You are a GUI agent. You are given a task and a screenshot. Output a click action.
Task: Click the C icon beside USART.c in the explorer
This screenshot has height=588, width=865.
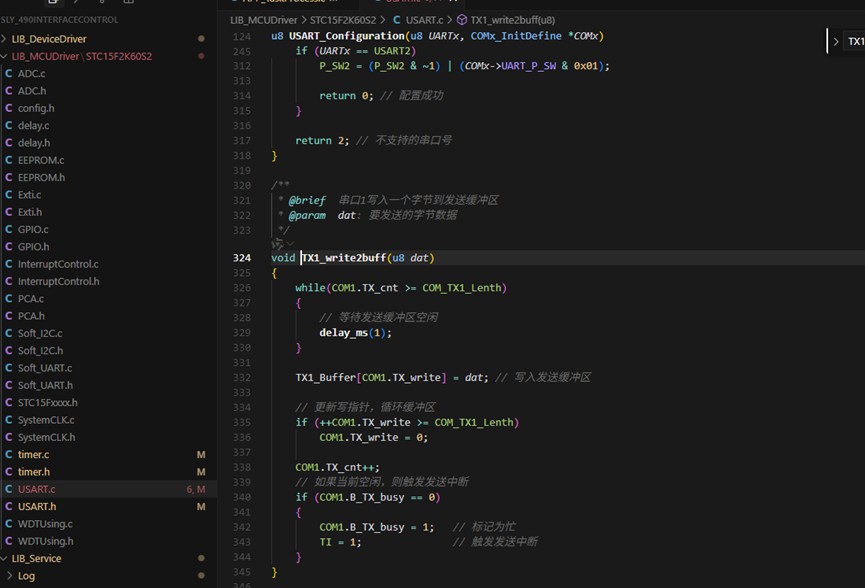(9, 489)
